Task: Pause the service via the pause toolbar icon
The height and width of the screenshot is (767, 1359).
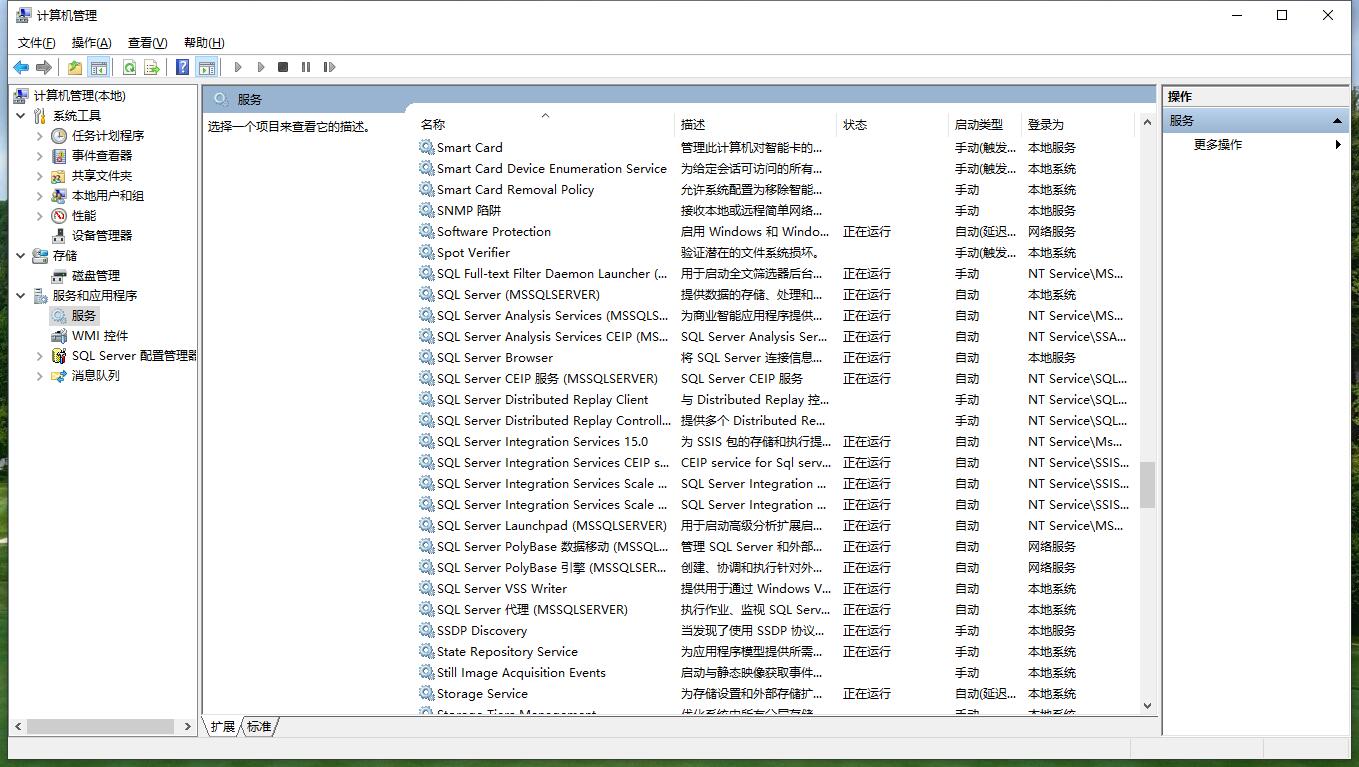Action: (x=306, y=66)
